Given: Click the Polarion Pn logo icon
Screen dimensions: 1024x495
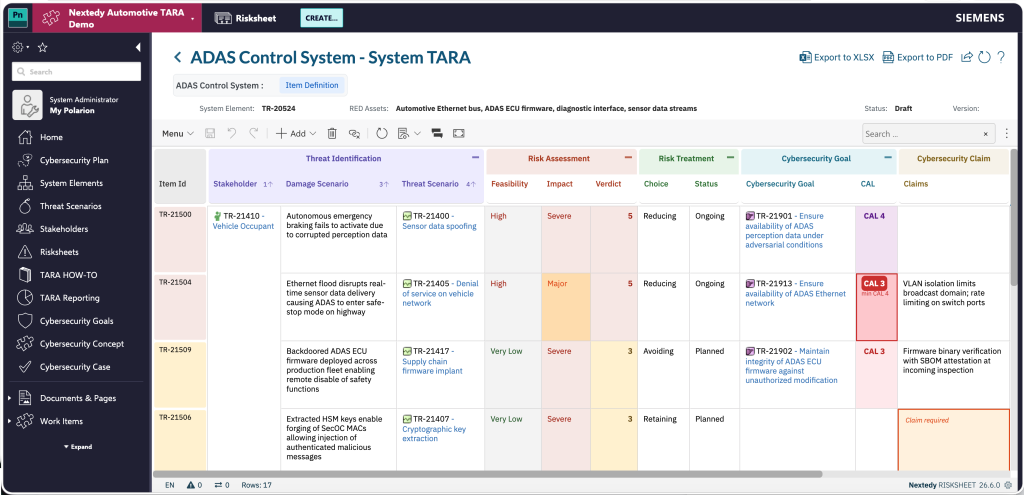Looking at the screenshot, I should point(18,18).
